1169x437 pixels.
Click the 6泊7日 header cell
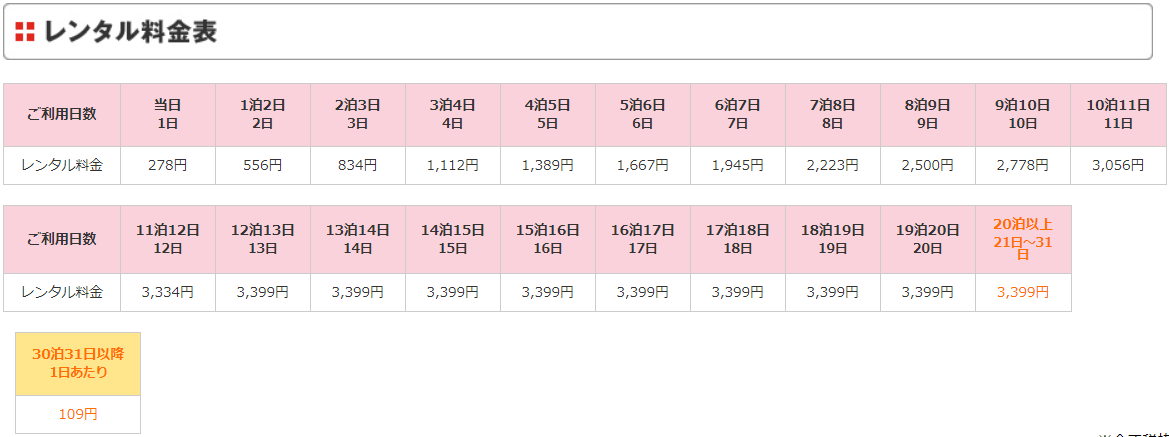[737, 114]
